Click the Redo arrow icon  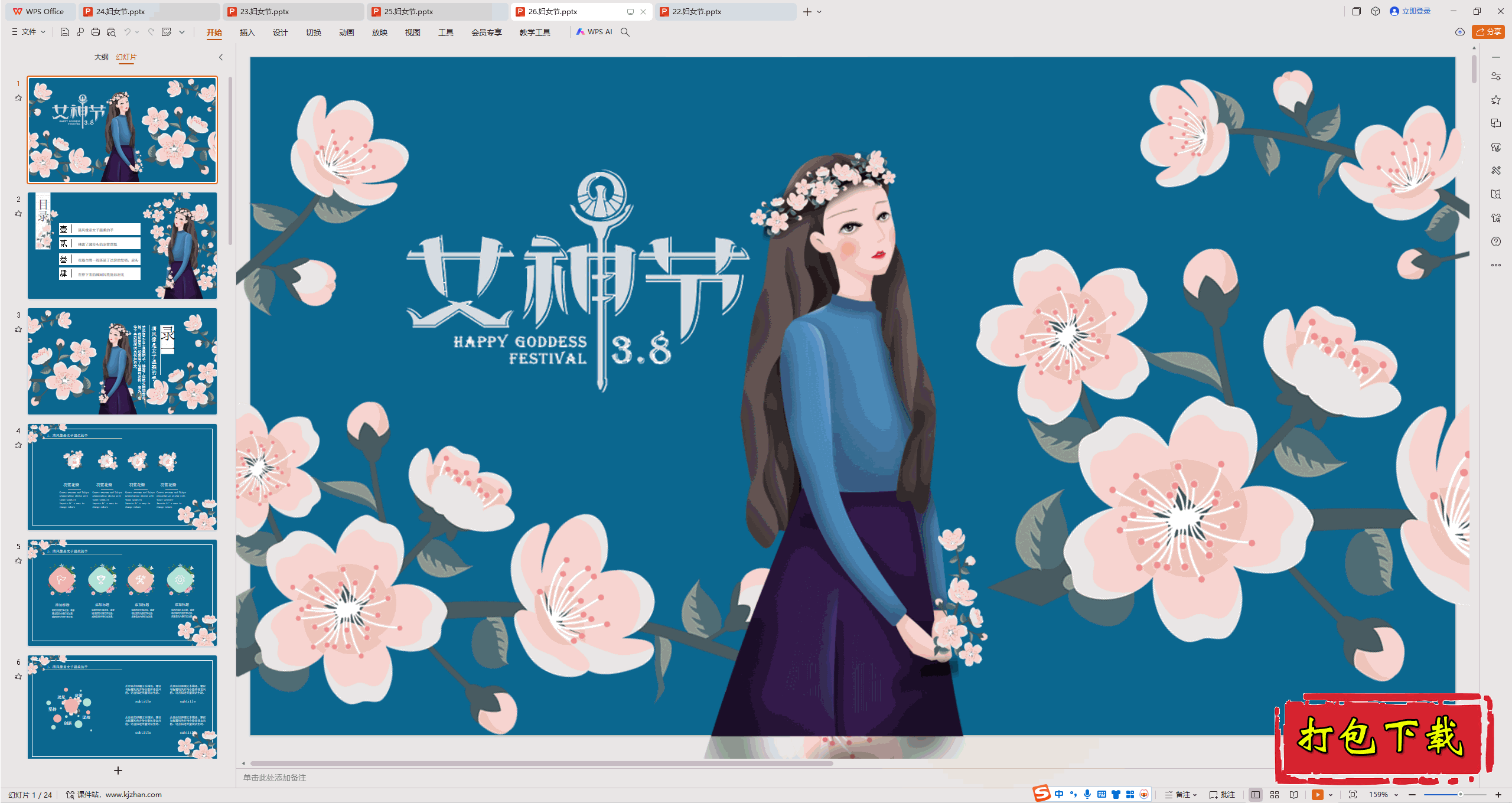[151, 32]
